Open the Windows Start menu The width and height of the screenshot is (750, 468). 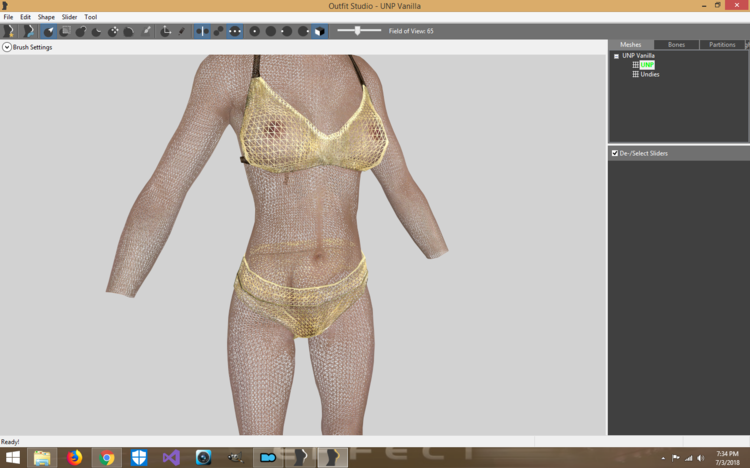pos(13,458)
